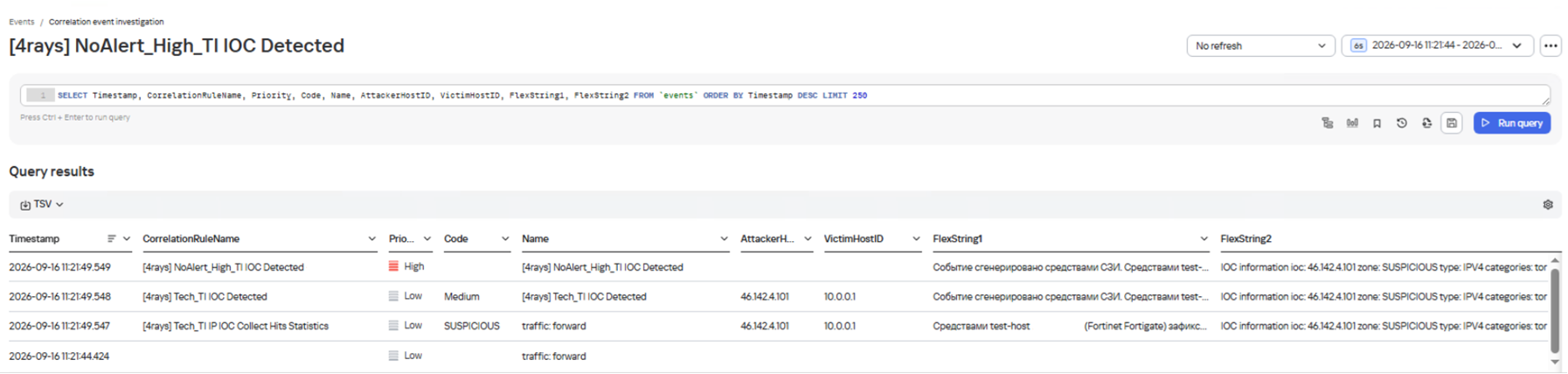Click attacker IP 46.142.4.101 in SUSPICIOUS row

[765, 326]
